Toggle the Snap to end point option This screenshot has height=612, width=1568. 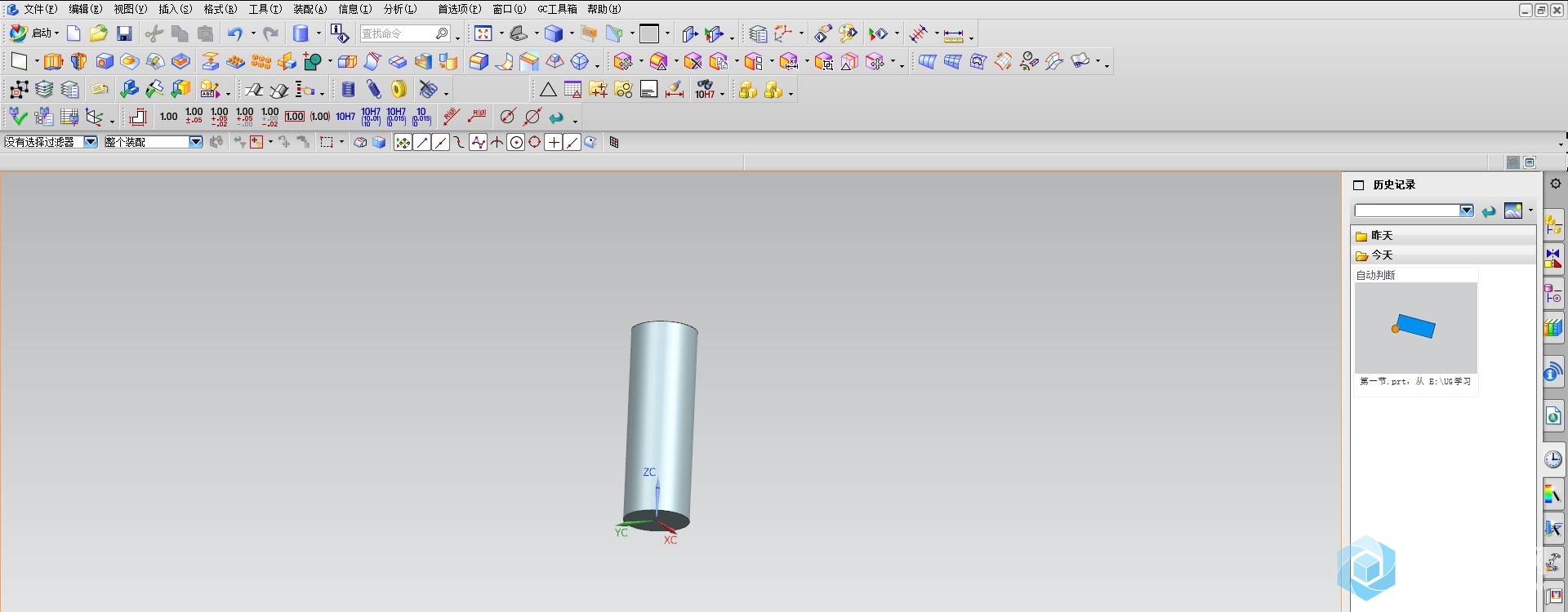(422, 142)
